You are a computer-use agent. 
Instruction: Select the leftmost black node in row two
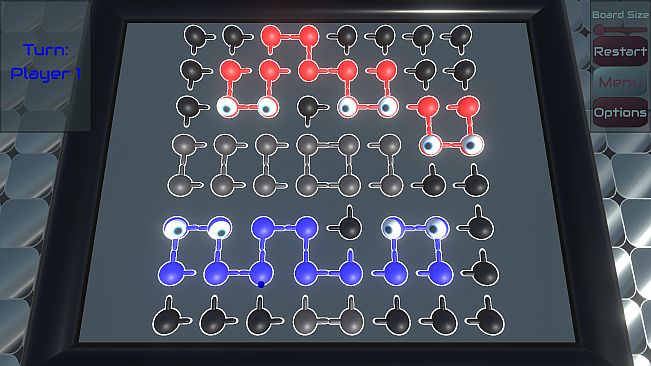pyautogui.click(x=191, y=71)
